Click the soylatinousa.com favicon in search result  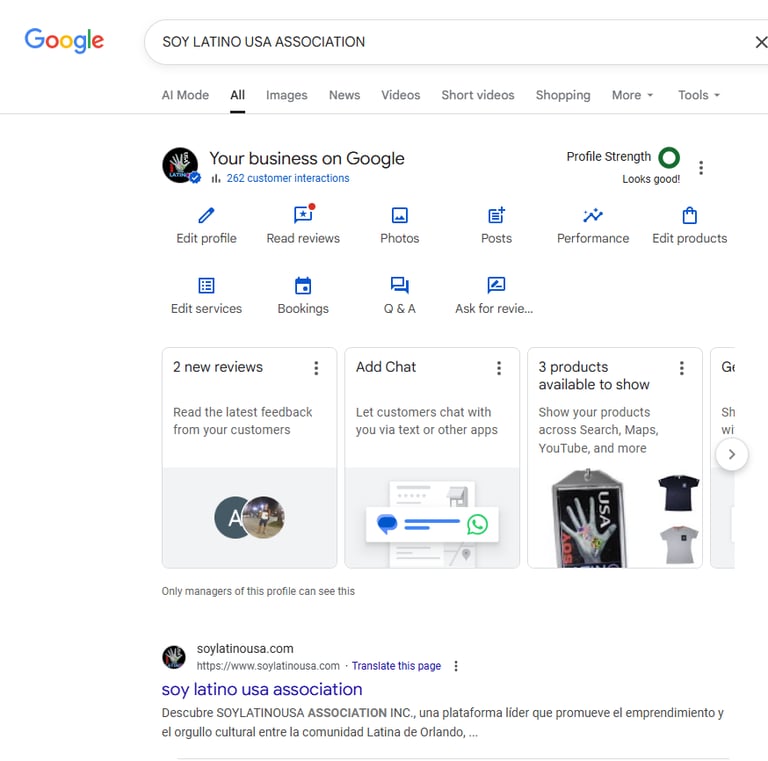[x=174, y=657]
